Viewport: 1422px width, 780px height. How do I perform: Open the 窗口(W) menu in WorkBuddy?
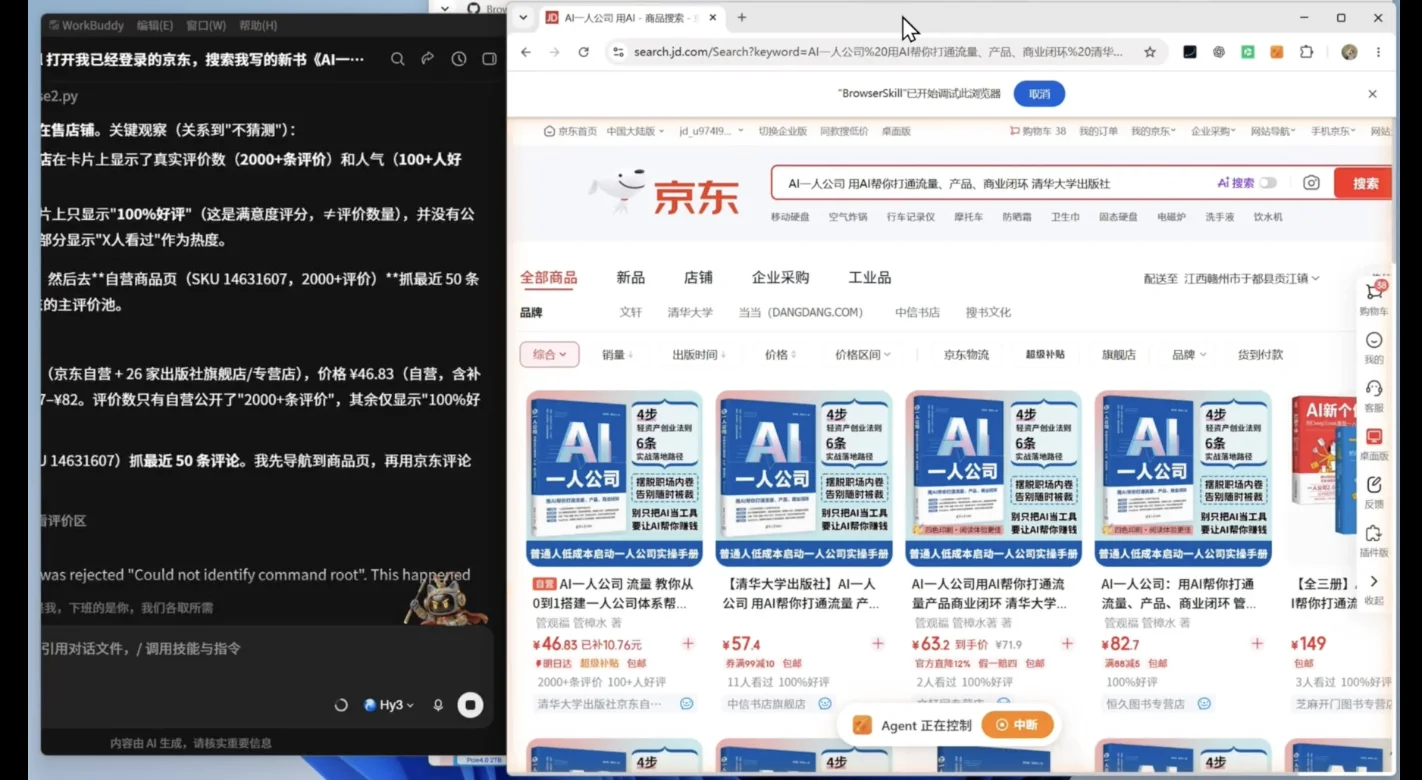[x=206, y=25]
